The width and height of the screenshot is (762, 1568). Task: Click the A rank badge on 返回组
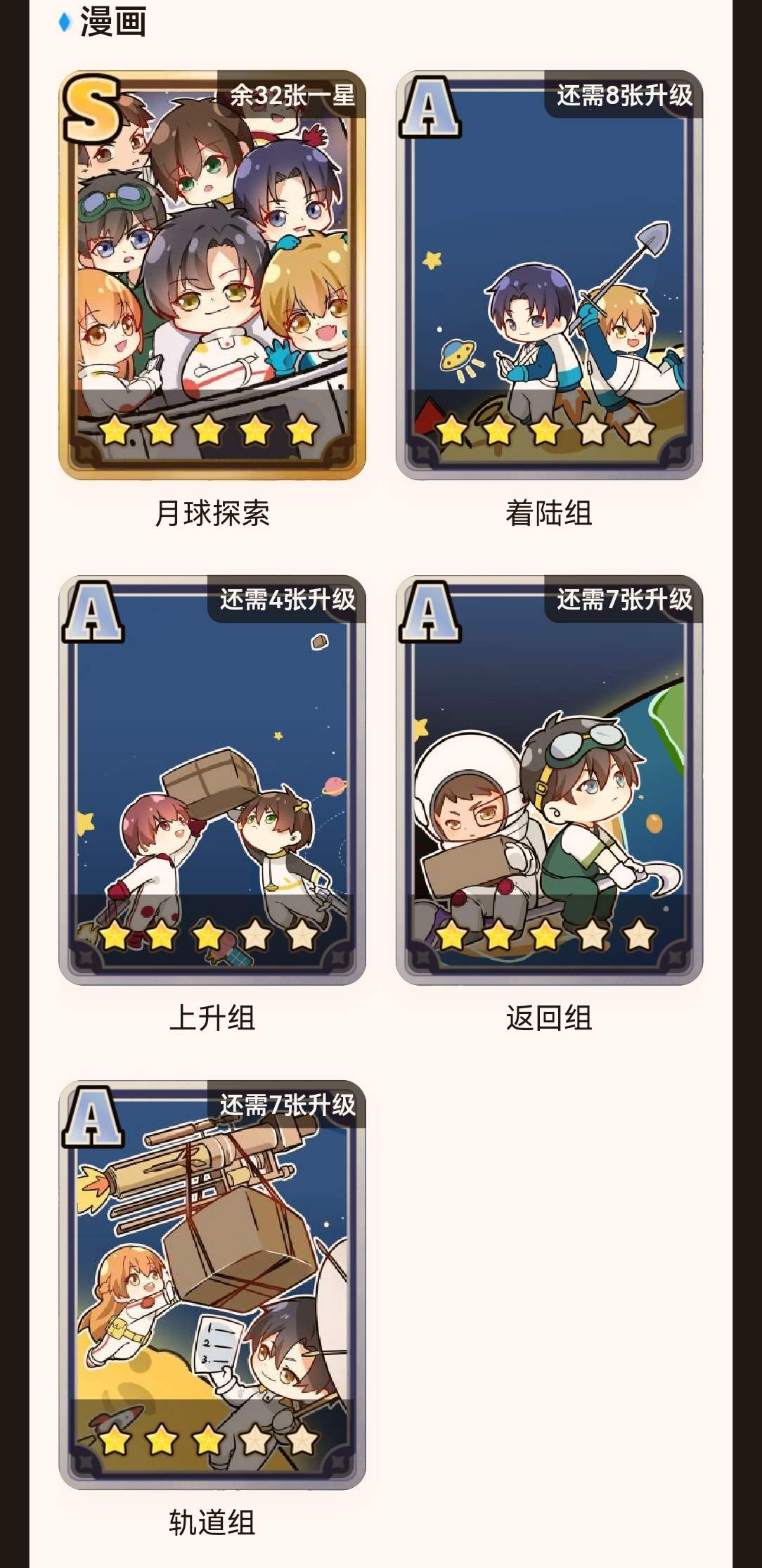pos(430,612)
